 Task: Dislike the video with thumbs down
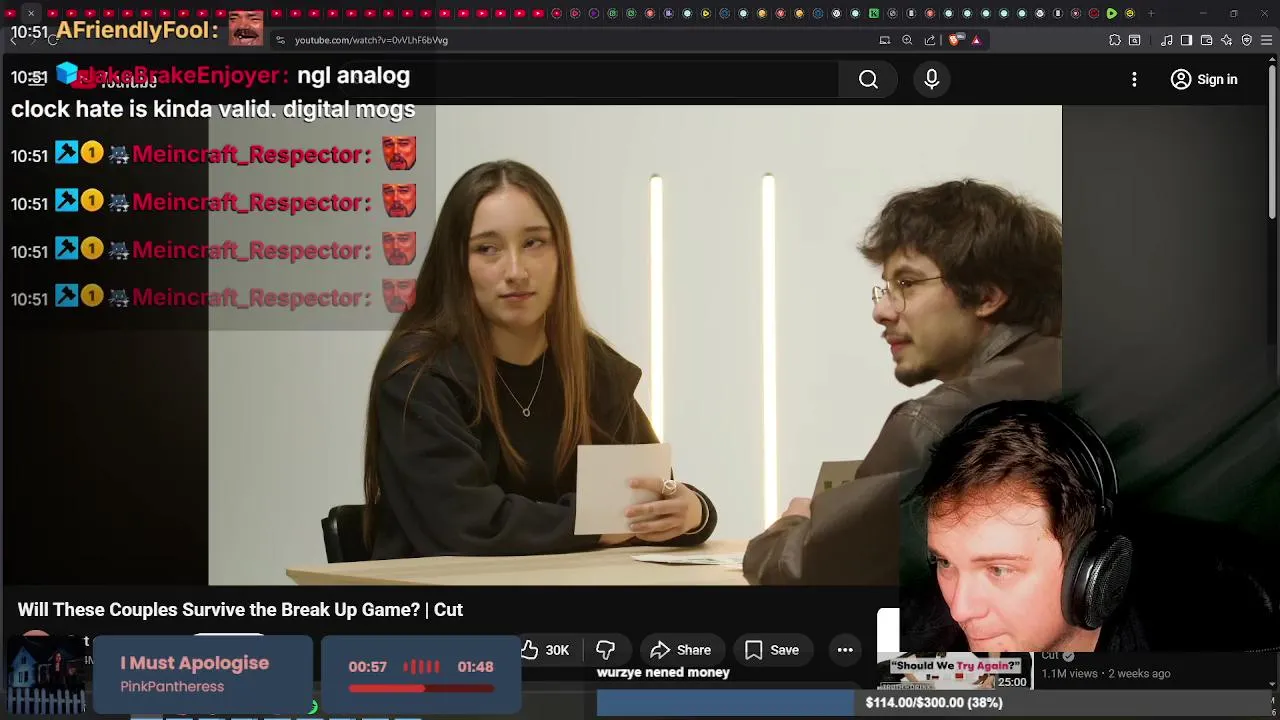pyautogui.click(x=605, y=650)
